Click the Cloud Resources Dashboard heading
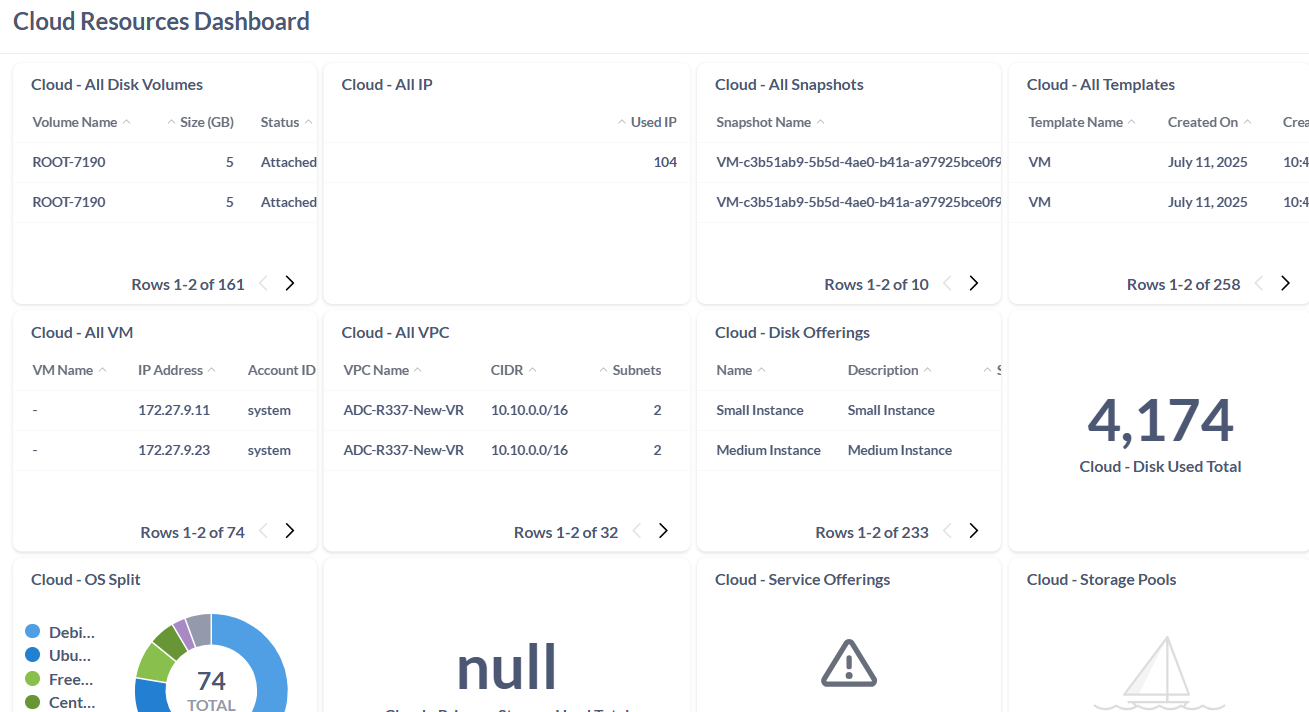This screenshot has width=1309, height=712. (x=161, y=21)
